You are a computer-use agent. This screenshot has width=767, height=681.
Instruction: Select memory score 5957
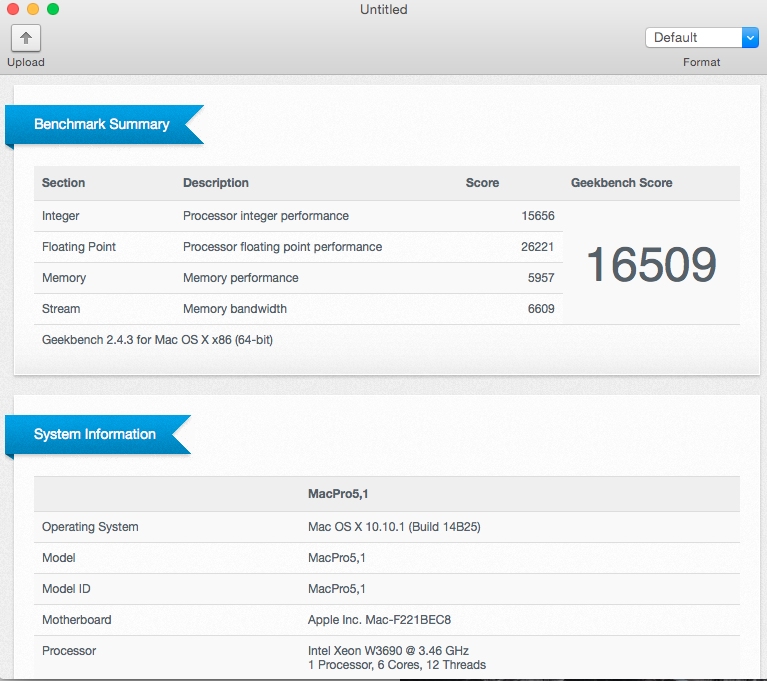tap(541, 278)
